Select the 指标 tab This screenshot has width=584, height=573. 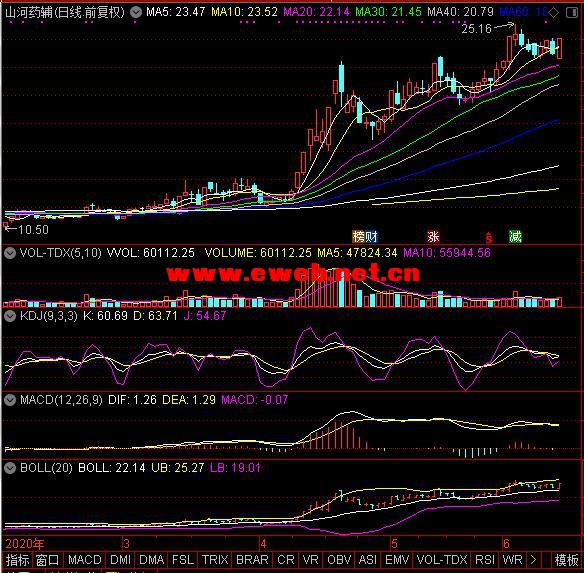point(17,560)
